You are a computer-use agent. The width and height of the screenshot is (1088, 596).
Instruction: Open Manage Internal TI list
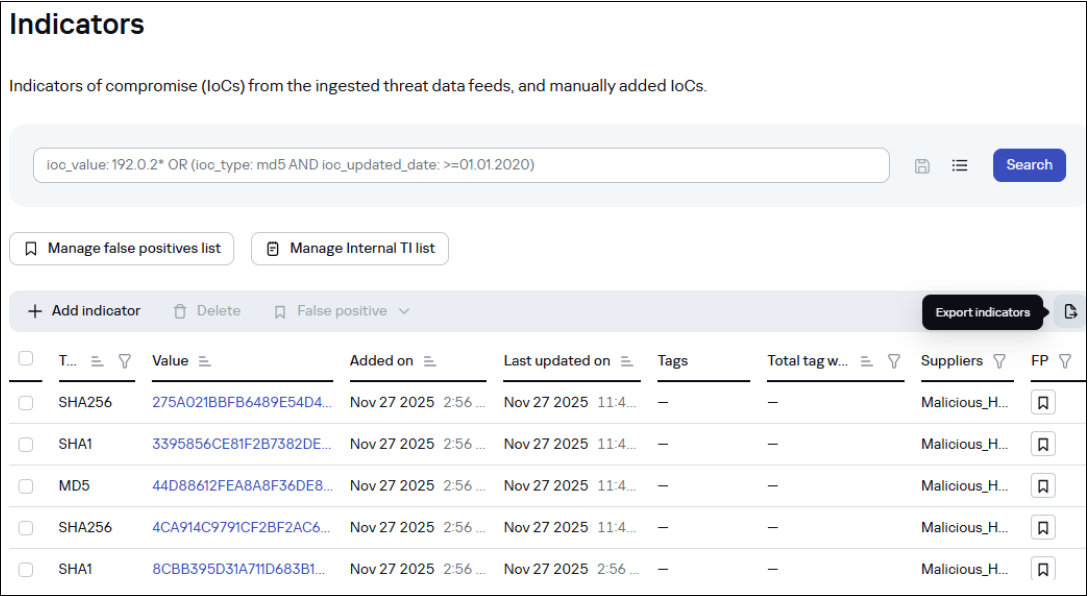click(350, 248)
